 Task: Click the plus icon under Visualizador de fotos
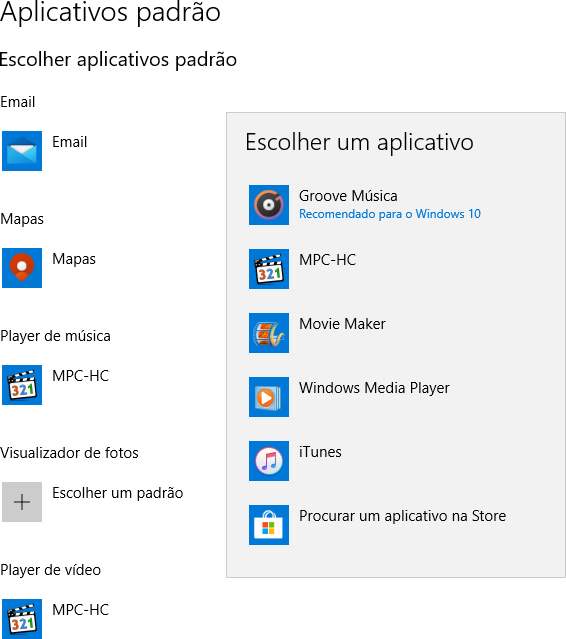[x=22, y=502]
